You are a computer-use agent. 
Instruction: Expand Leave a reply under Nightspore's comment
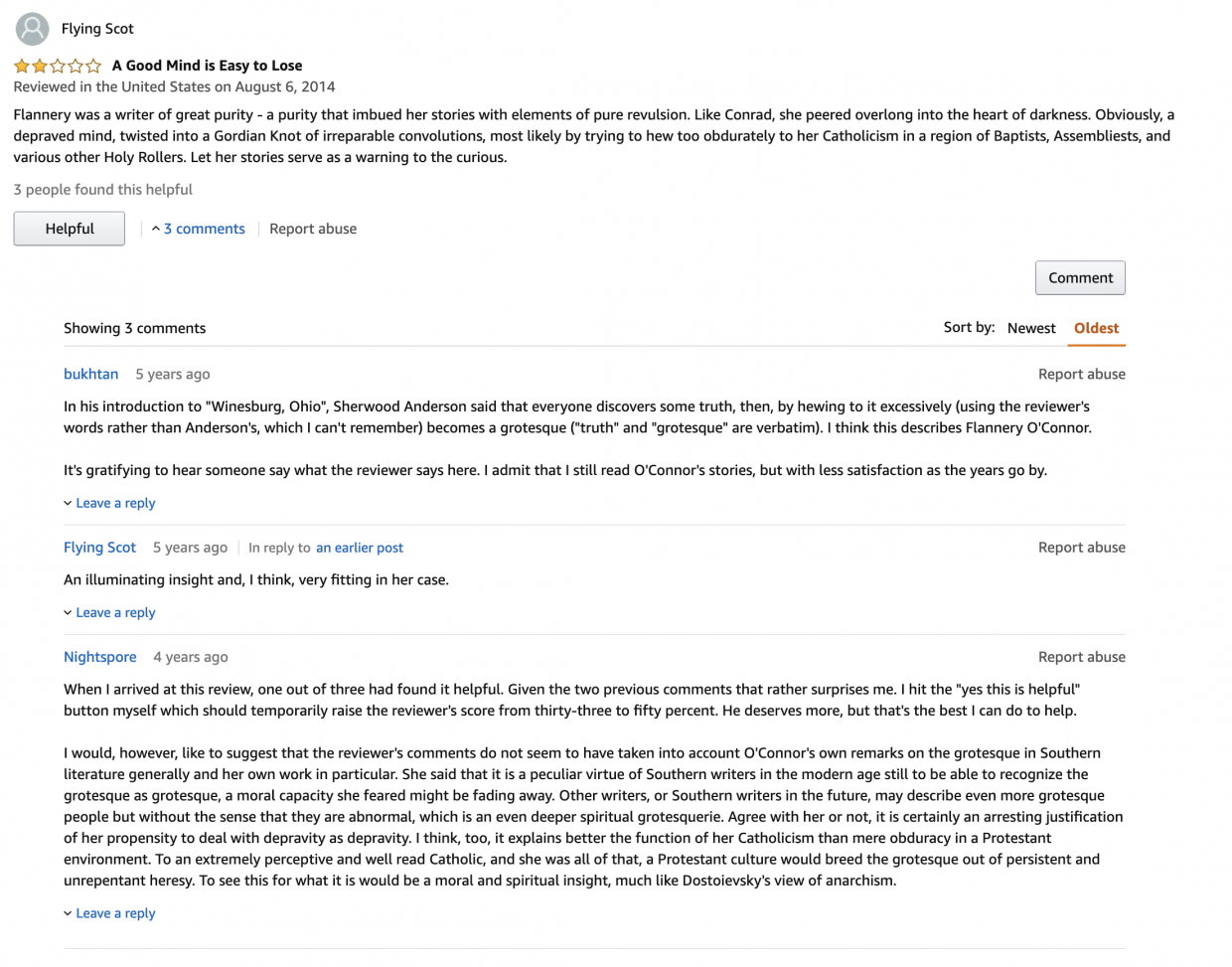pyautogui.click(x=109, y=913)
